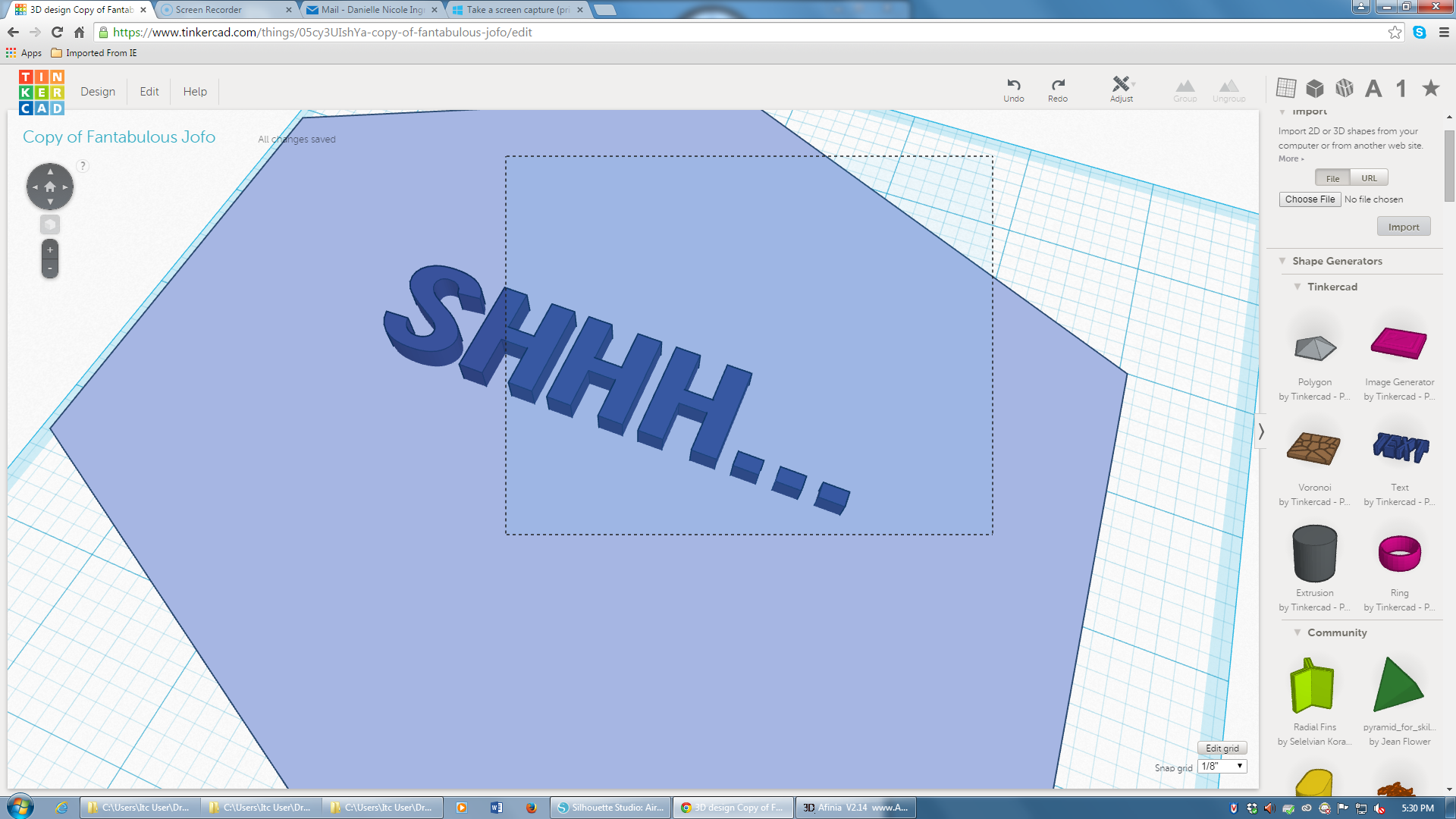Screen dimensions: 1456x819
Task: Click the Import button
Action: pos(1404,227)
